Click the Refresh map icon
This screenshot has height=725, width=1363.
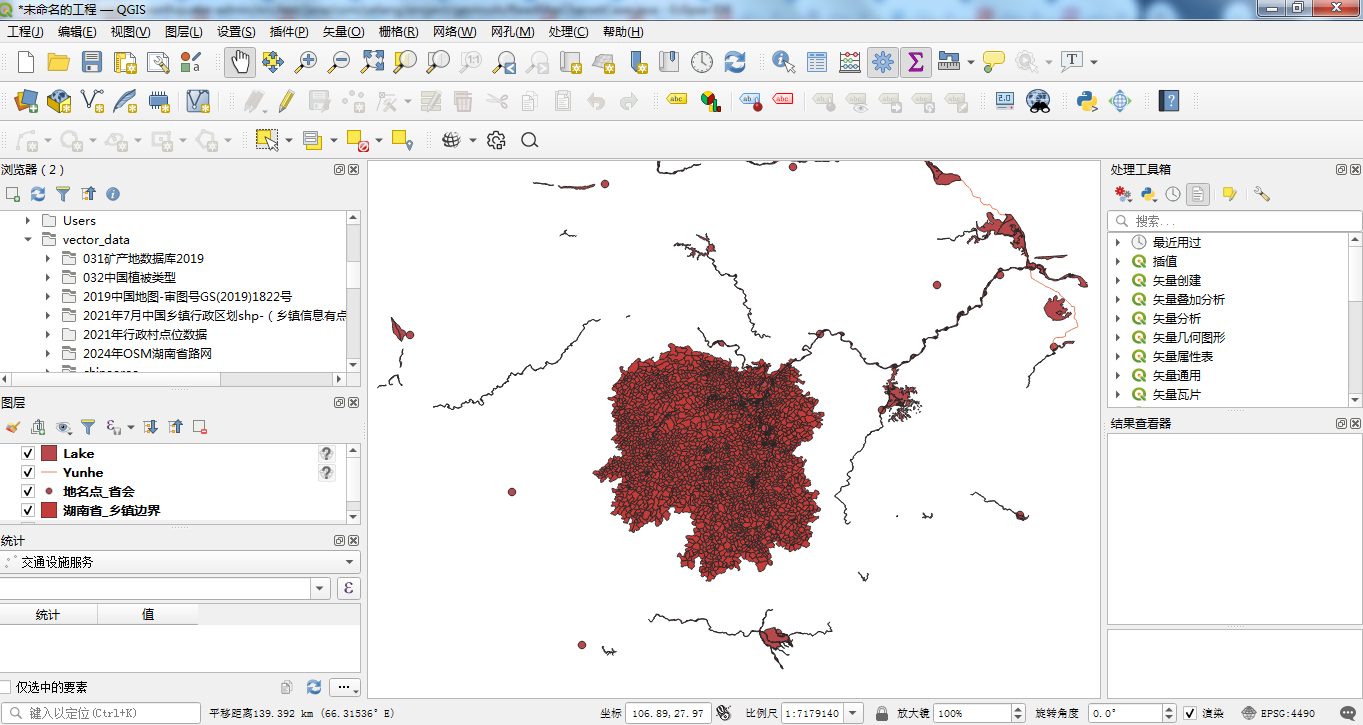[735, 62]
